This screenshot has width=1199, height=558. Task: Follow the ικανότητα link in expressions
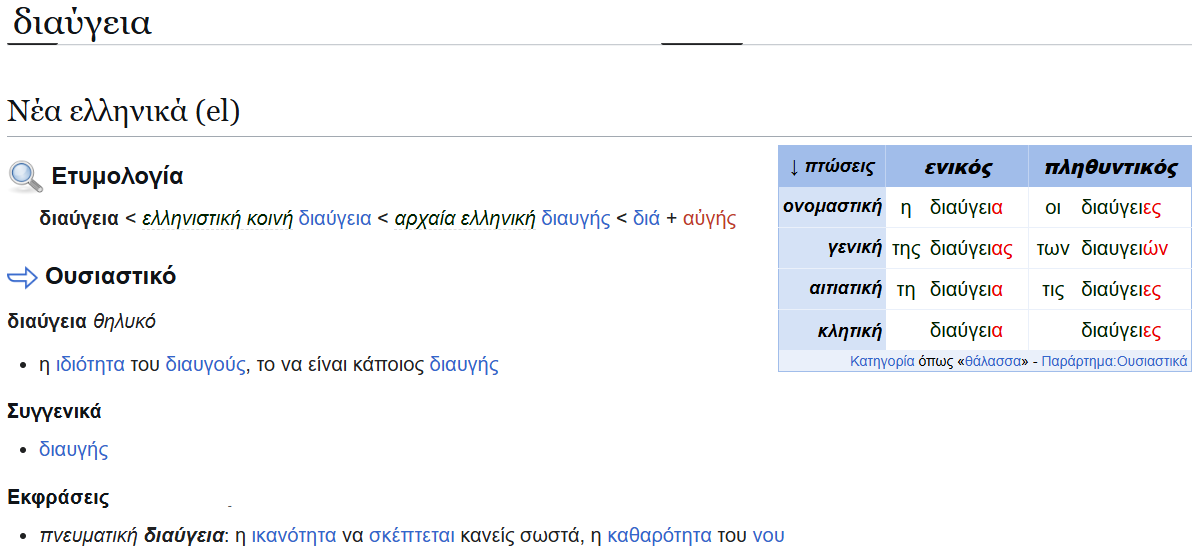pos(293,536)
